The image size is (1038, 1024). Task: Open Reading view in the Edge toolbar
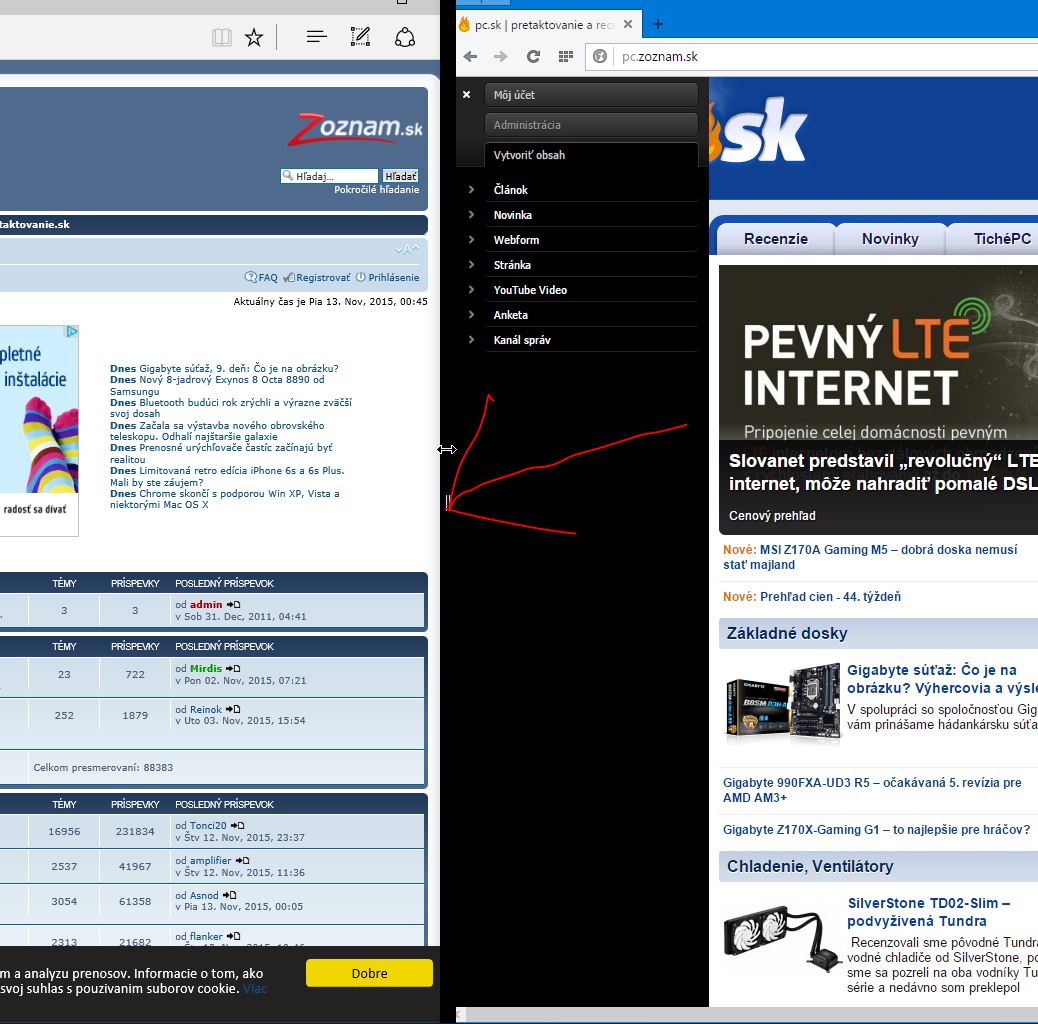[222, 37]
